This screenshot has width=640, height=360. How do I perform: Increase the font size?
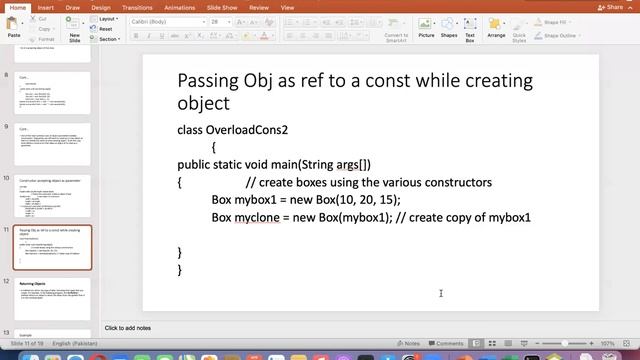[240, 22]
